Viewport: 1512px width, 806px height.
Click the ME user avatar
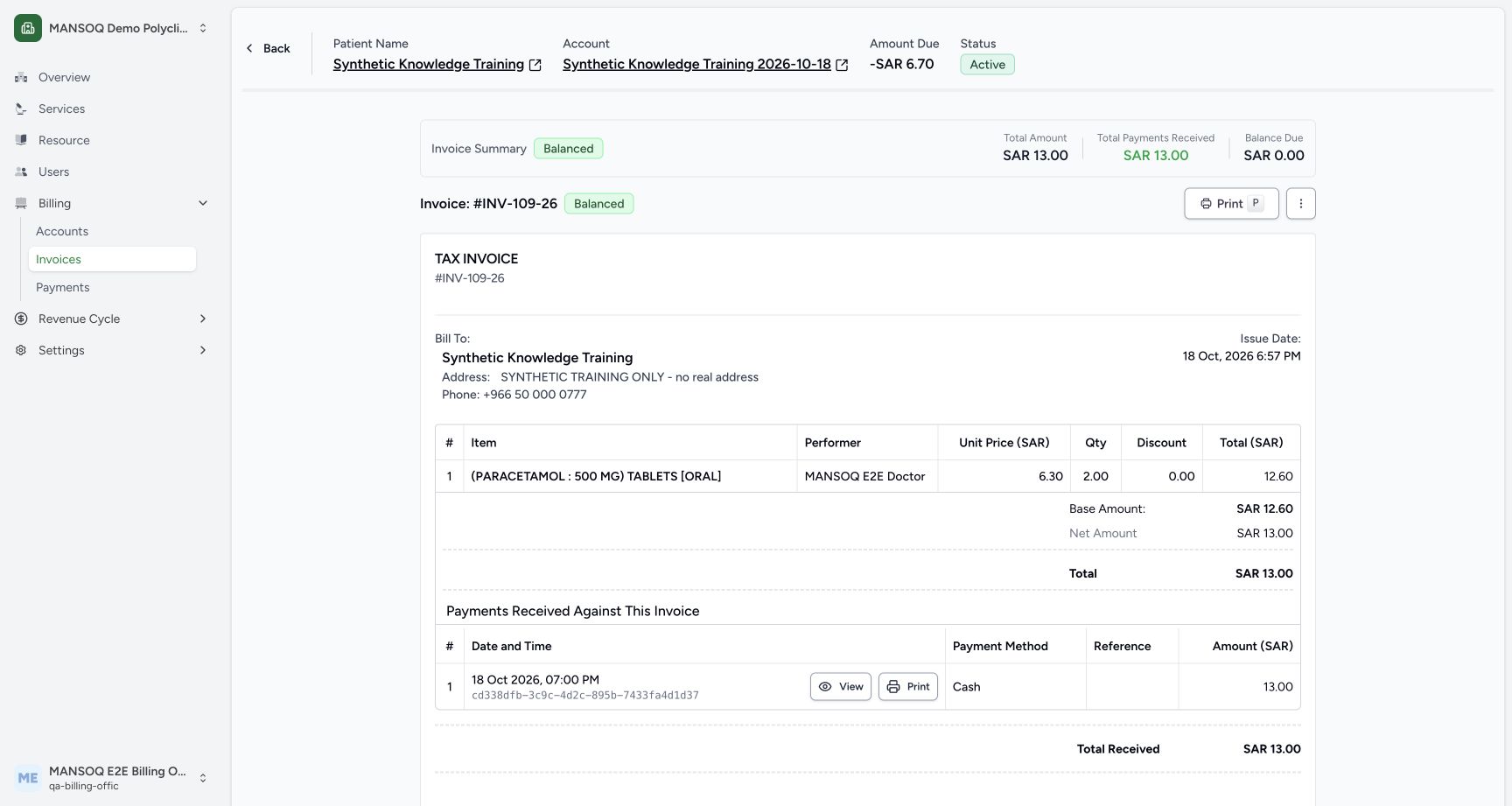28,777
